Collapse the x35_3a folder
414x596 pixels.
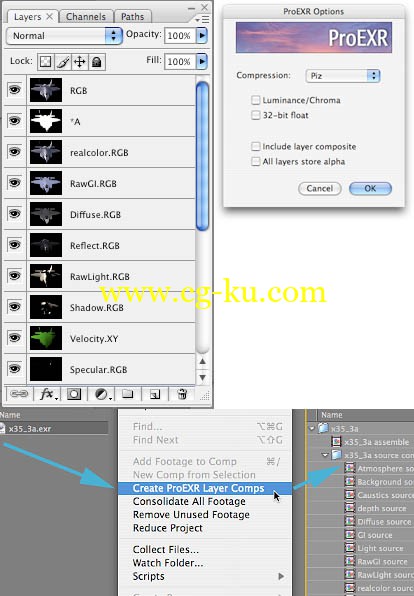click(x=312, y=428)
